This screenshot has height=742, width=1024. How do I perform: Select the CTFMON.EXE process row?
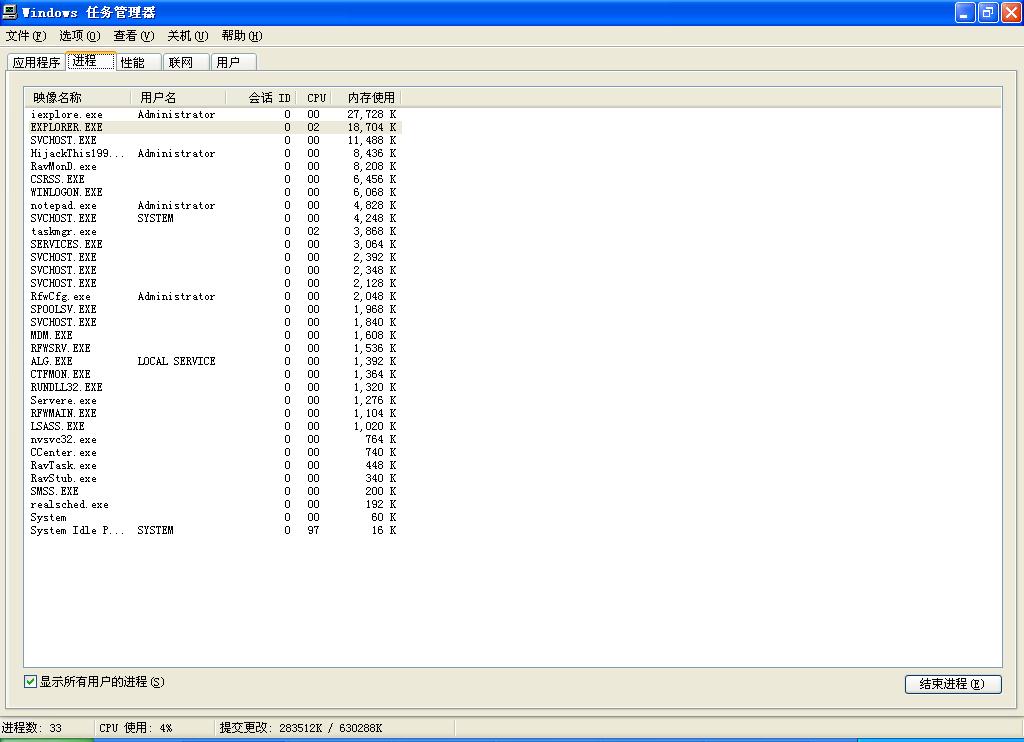click(x=214, y=374)
